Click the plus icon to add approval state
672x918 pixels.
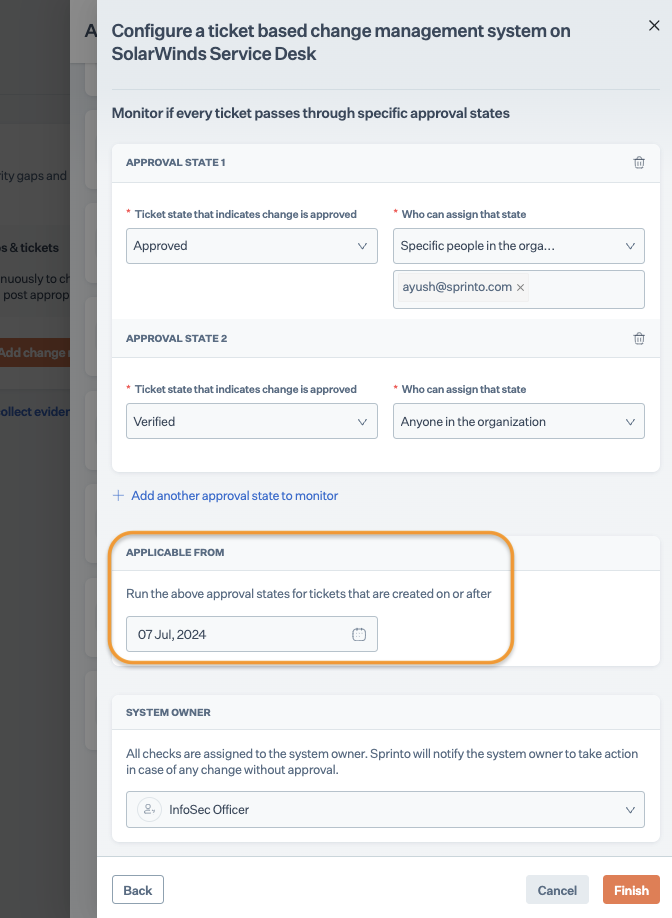[118, 496]
